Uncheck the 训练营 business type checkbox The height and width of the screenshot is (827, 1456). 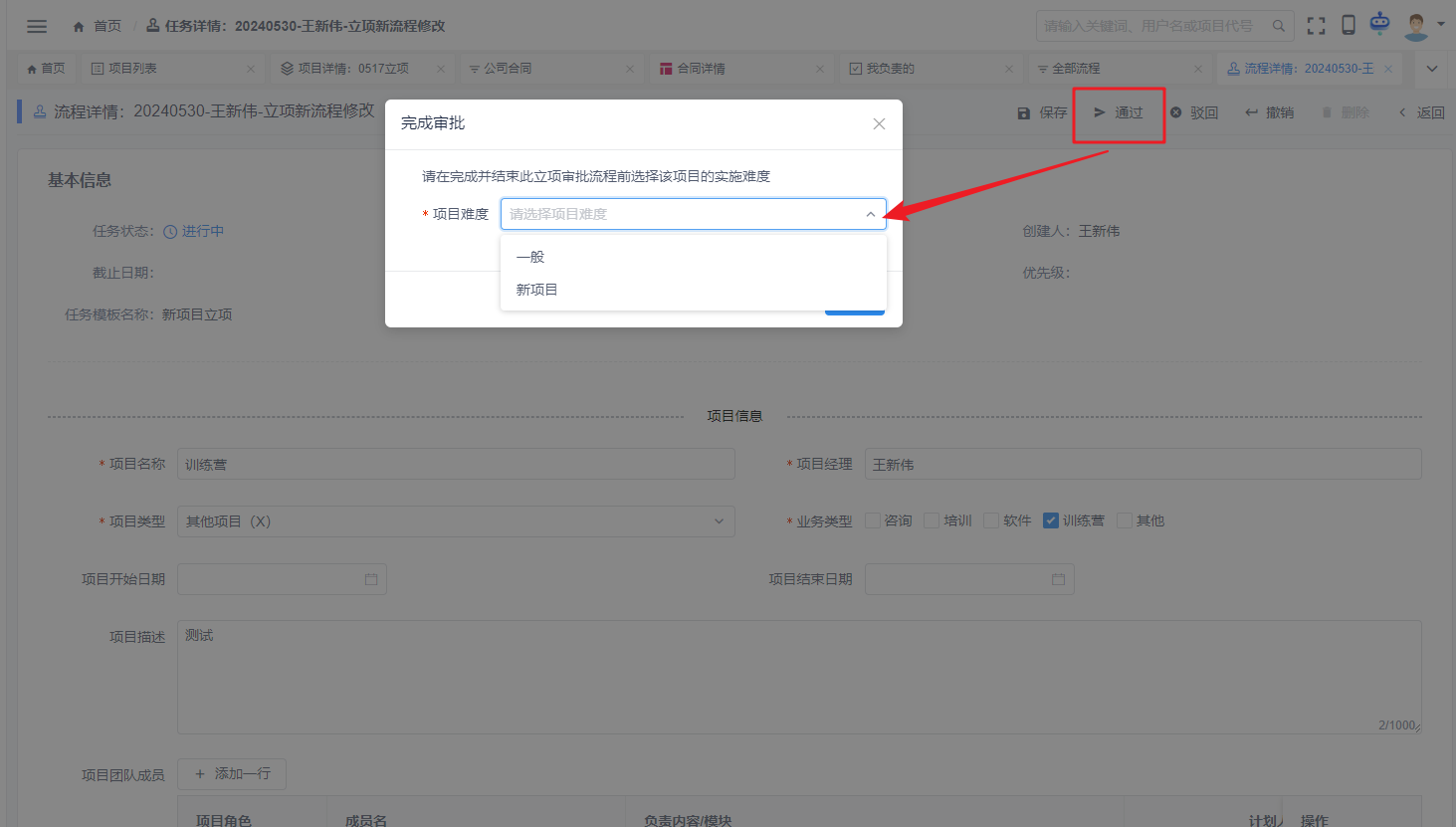1051,520
